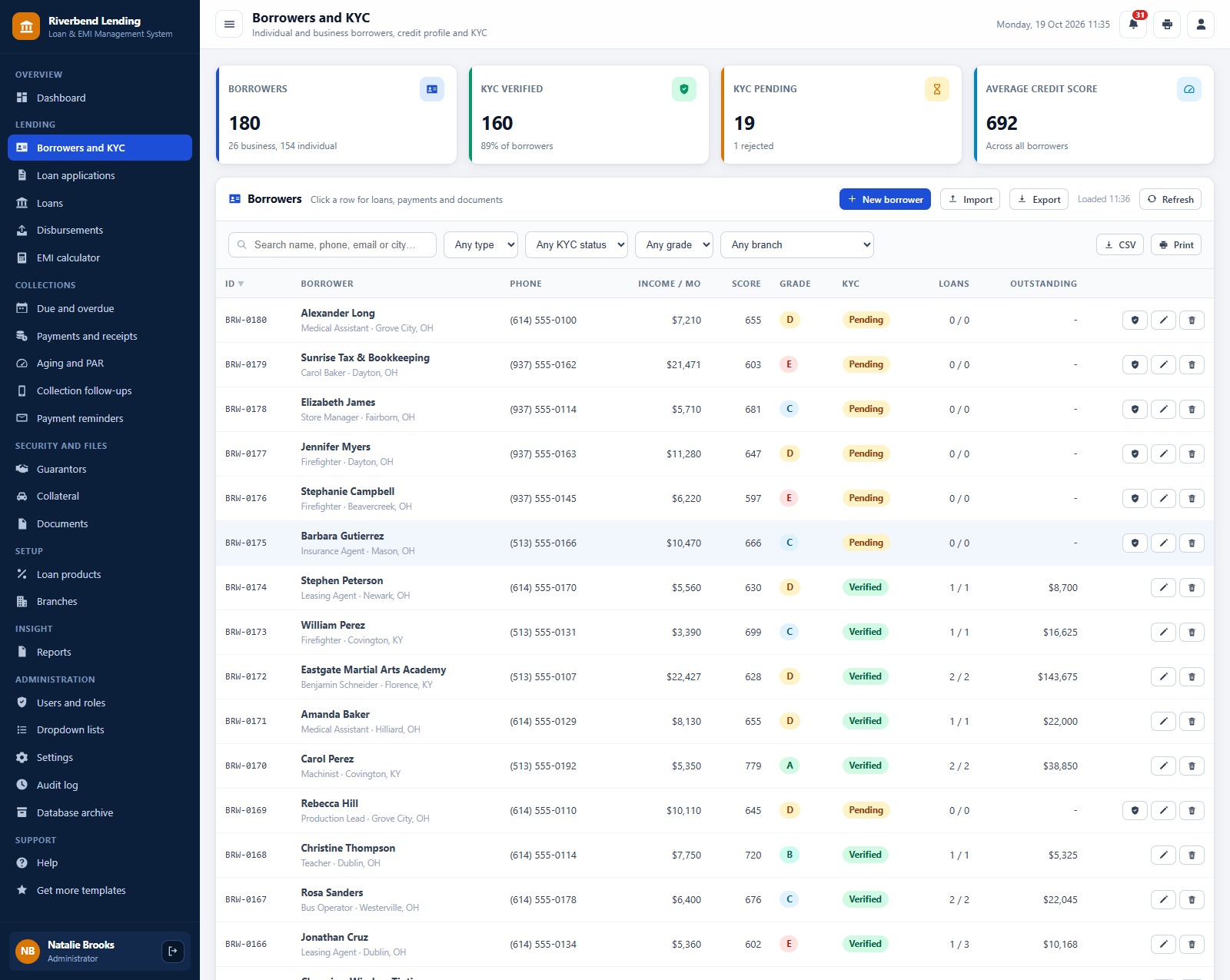1230x980 pixels.
Task: Open the Any type filter dropdown
Action: point(480,244)
